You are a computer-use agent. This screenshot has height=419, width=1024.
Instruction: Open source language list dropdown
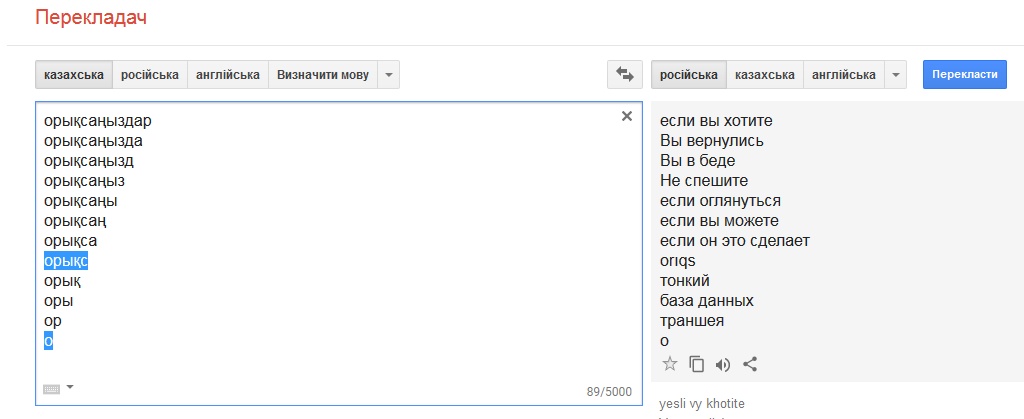[x=389, y=74]
